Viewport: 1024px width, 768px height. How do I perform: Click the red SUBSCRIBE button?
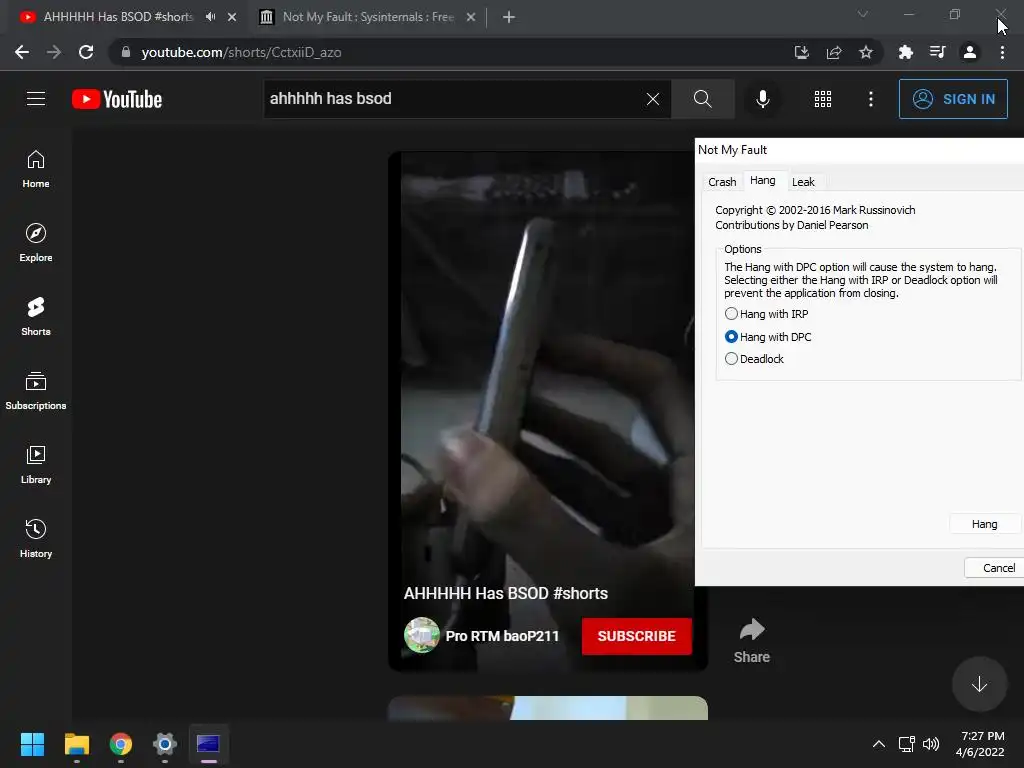click(637, 636)
